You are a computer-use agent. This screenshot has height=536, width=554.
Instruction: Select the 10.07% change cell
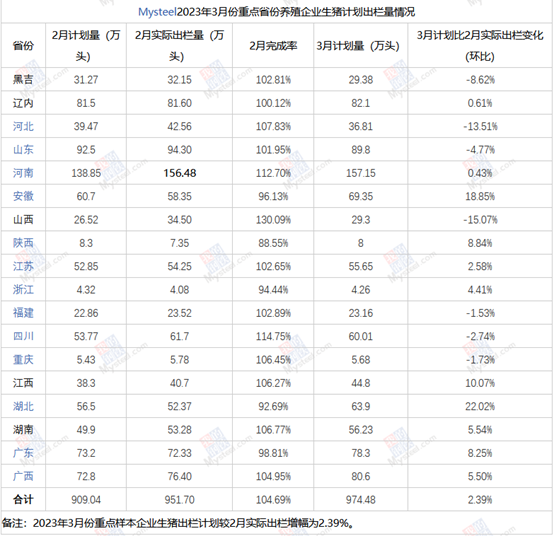480,383
